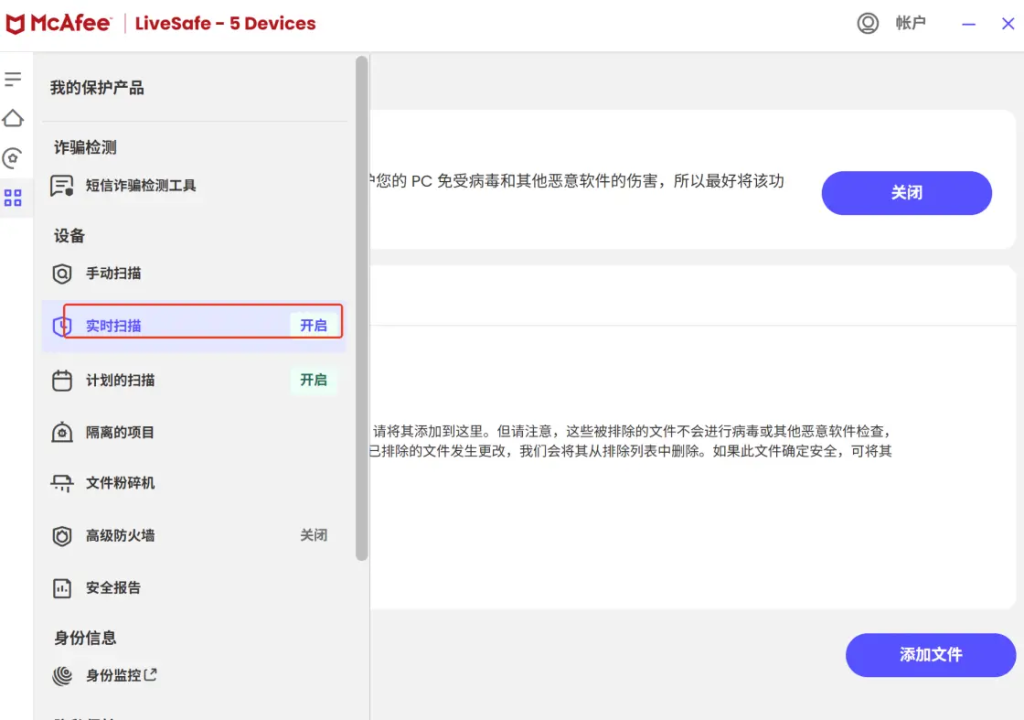Image resolution: width=1024 pixels, height=720 pixels.
Task: Click the 身份信息 section label
Action: [85, 638]
